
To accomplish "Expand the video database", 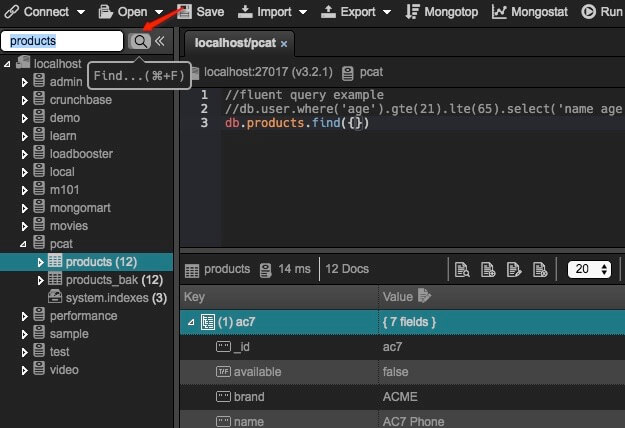I will point(24,370).
